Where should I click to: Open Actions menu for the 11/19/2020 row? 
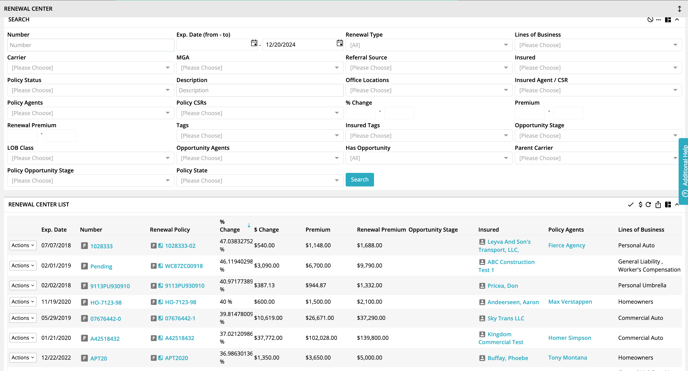(23, 302)
